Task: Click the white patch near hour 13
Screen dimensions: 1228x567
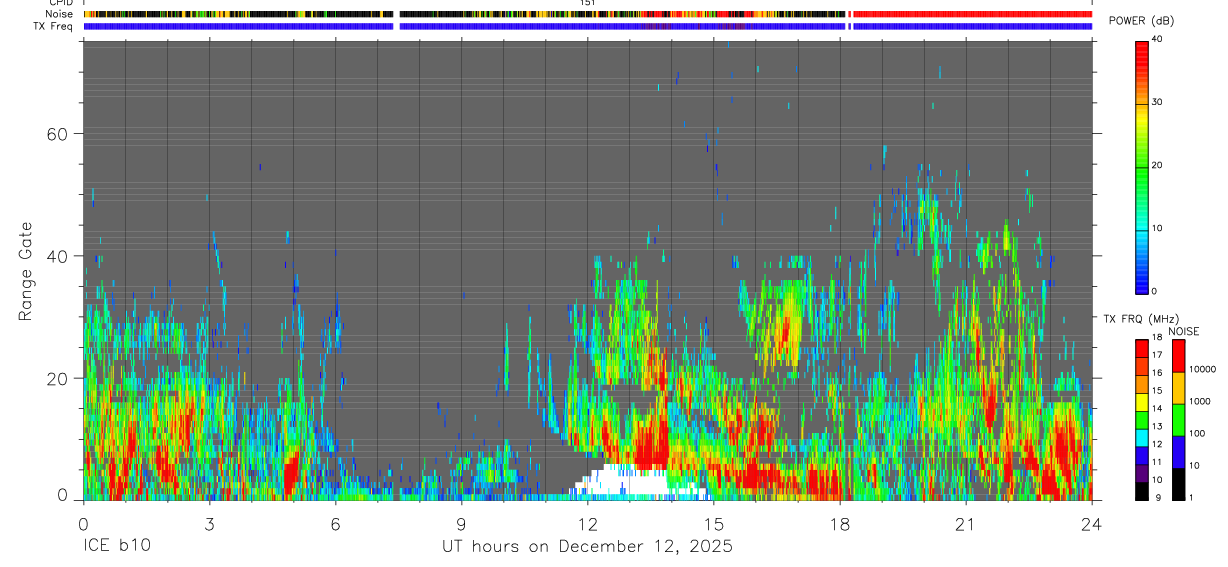Action: (x=640, y=483)
